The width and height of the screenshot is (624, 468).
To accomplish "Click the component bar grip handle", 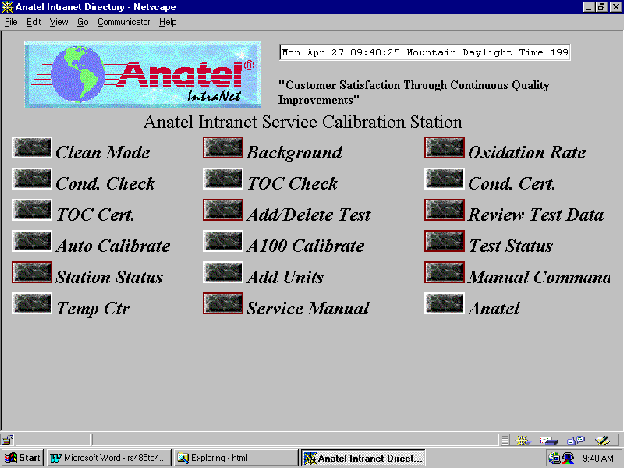I will click(x=505, y=440).
